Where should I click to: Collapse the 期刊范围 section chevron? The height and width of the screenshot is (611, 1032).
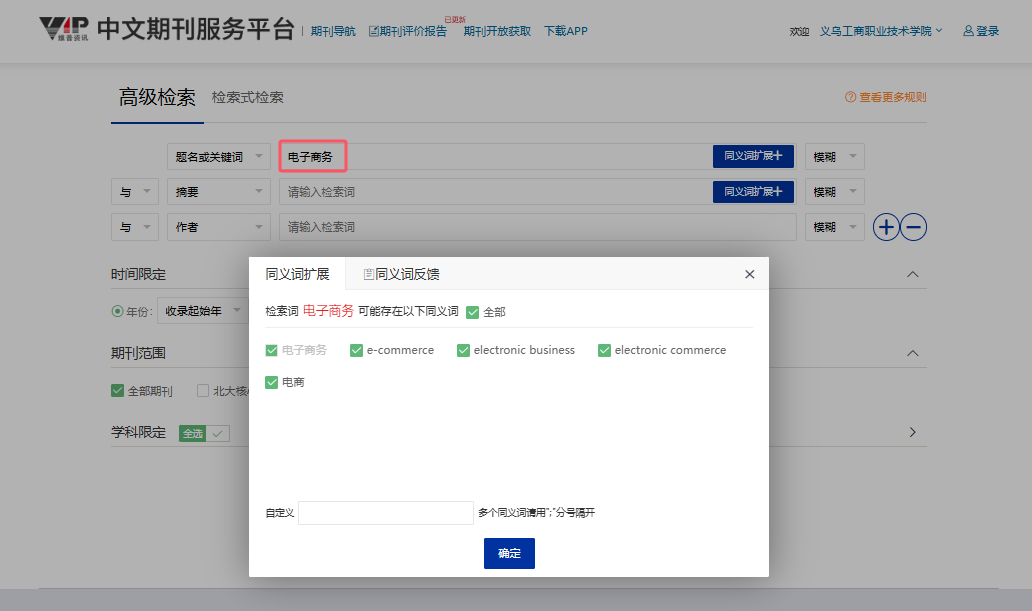pos(913,354)
